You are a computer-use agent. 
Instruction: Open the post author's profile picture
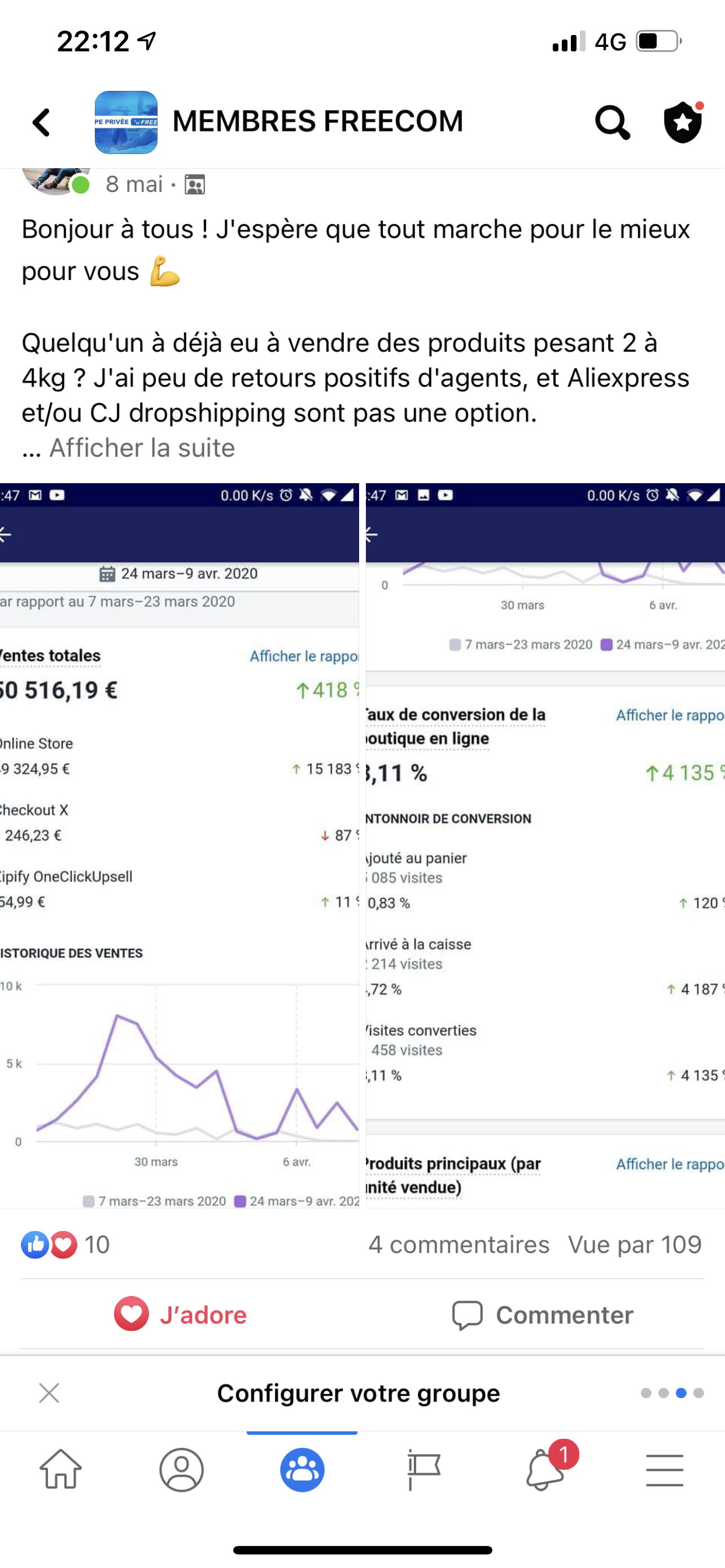56,181
